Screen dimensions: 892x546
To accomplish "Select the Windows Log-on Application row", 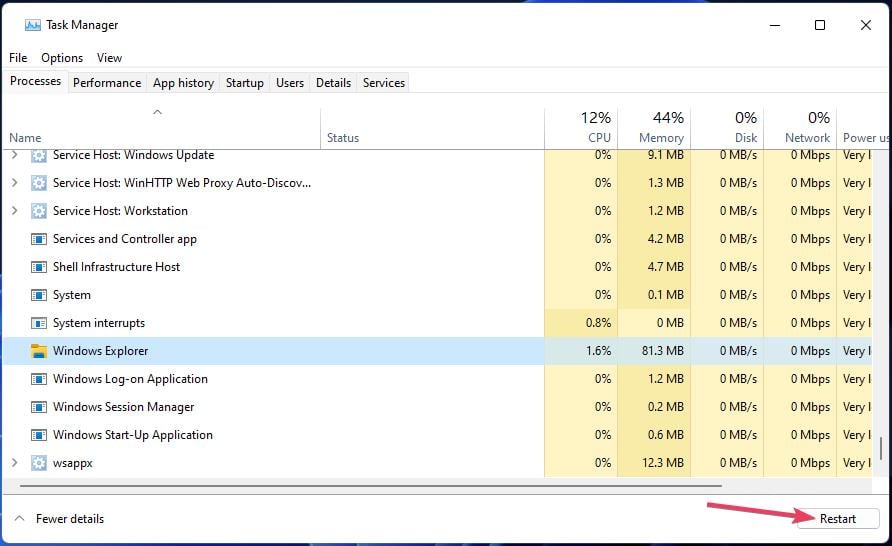I will [437, 379].
